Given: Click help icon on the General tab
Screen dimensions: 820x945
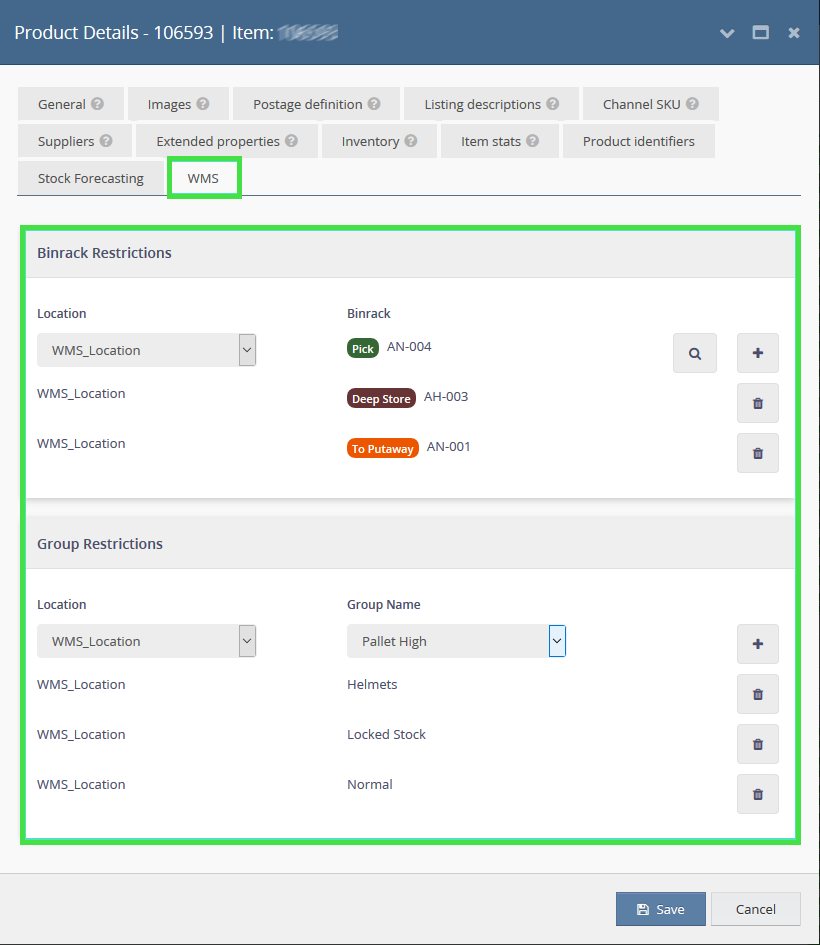Looking at the screenshot, I should click(x=97, y=104).
